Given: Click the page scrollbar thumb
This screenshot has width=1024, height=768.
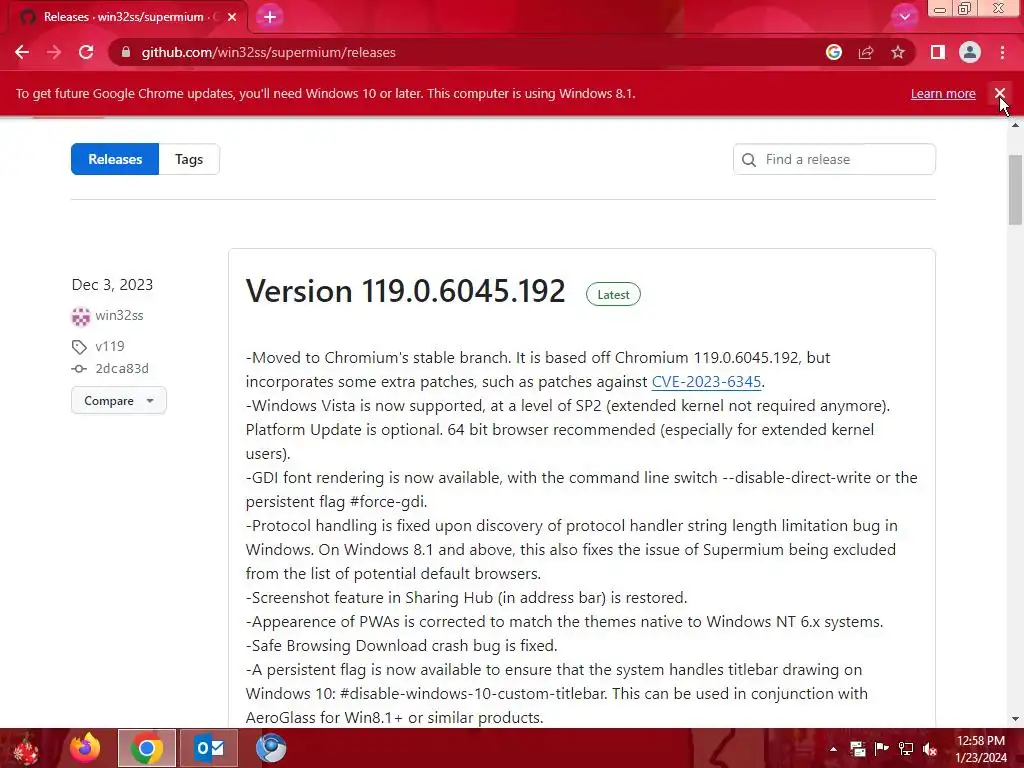Looking at the screenshot, I should pyautogui.click(x=1015, y=190).
